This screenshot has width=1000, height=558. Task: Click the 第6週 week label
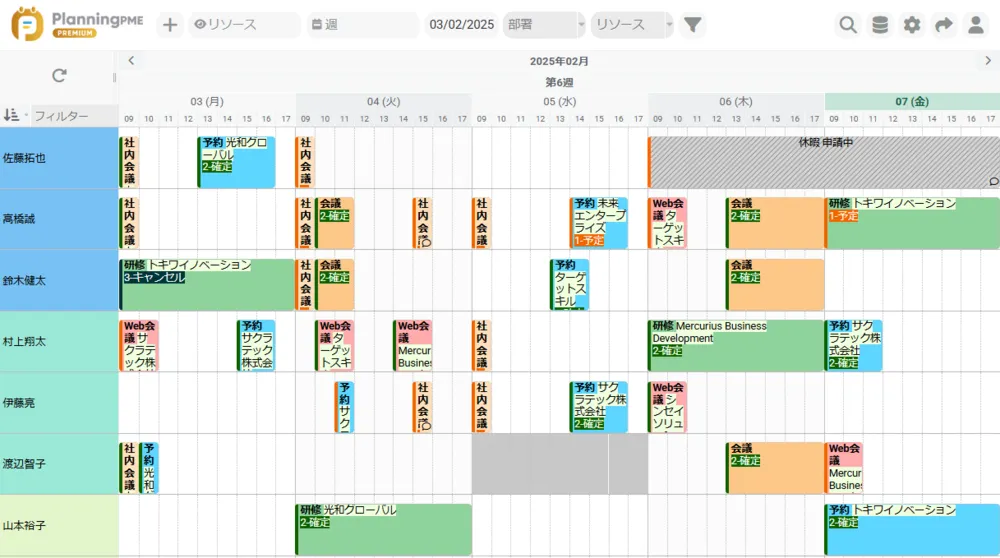coord(559,82)
